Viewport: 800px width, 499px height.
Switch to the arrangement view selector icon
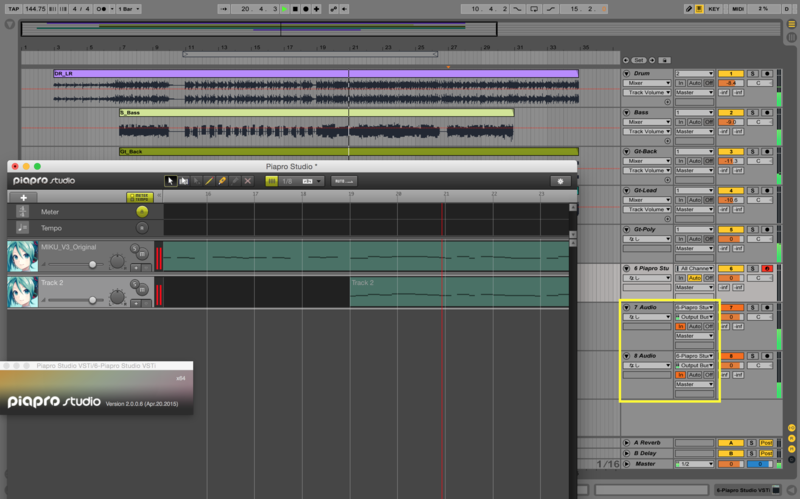(x=791, y=24)
